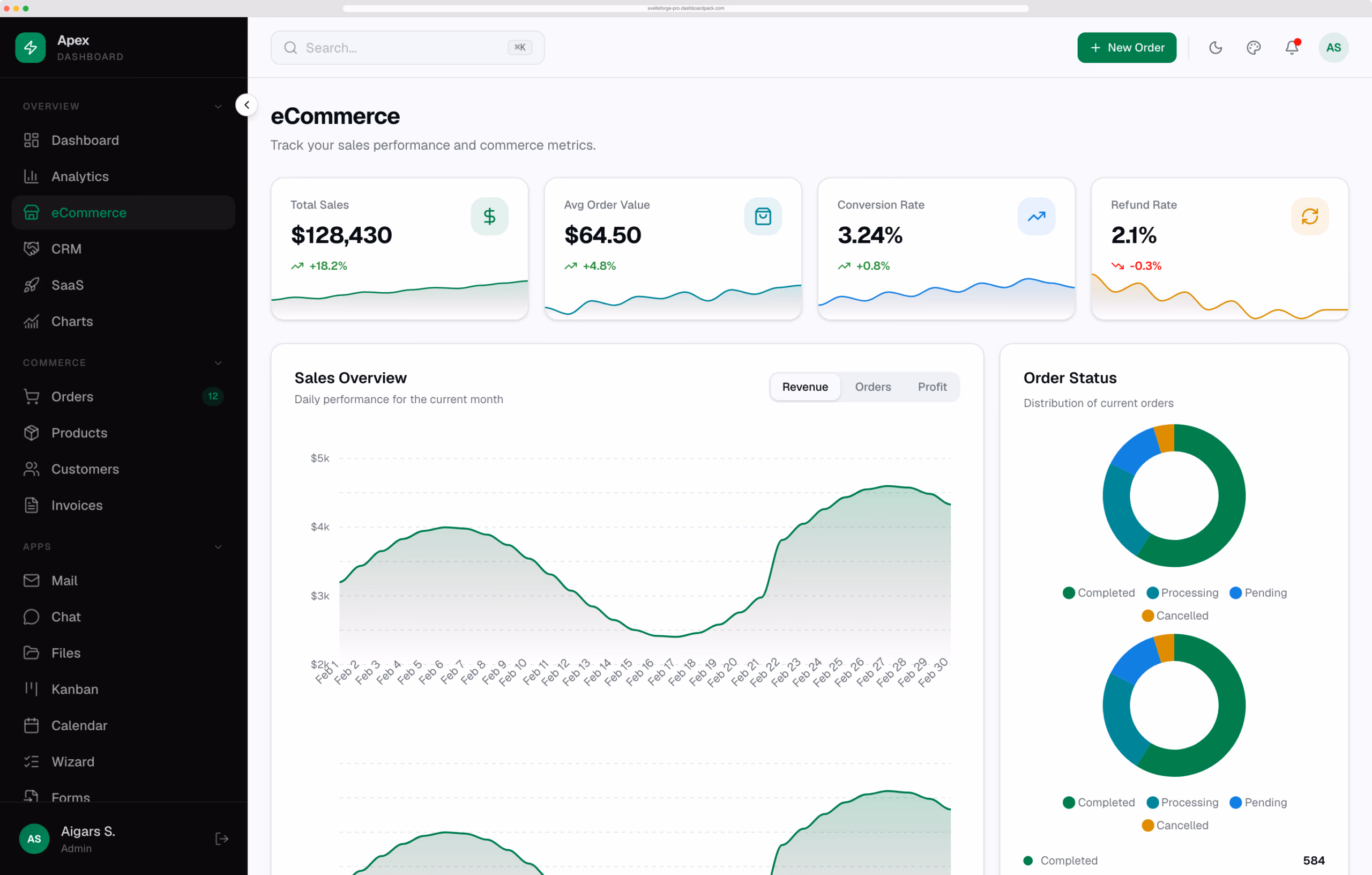Toggle Pending series in the upper donut legend
Image resolution: width=1372 pixels, height=875 pixels.
coord(1258,593)
